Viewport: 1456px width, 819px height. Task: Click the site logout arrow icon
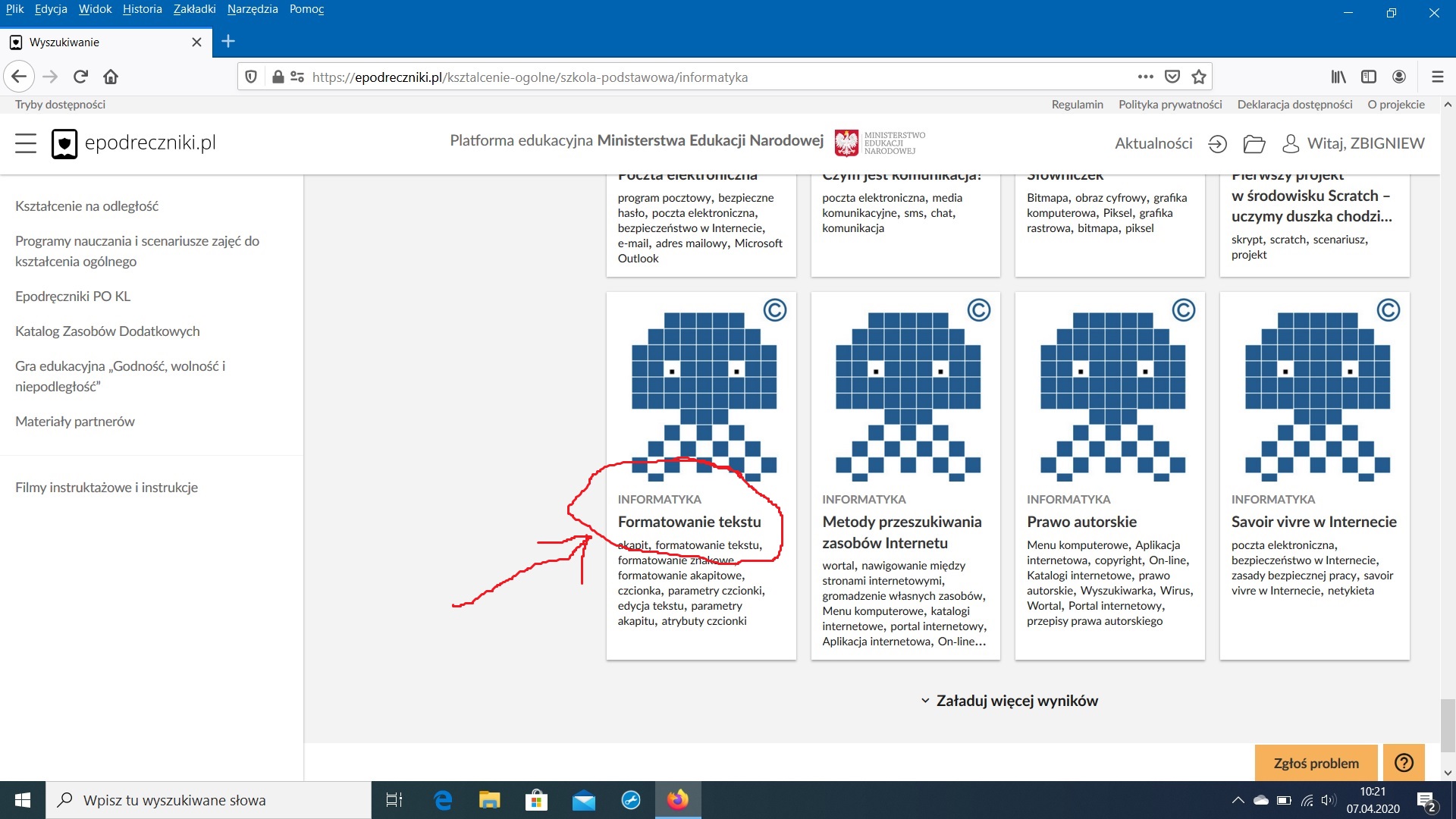pyautogui.click(x=1217, y=143)
